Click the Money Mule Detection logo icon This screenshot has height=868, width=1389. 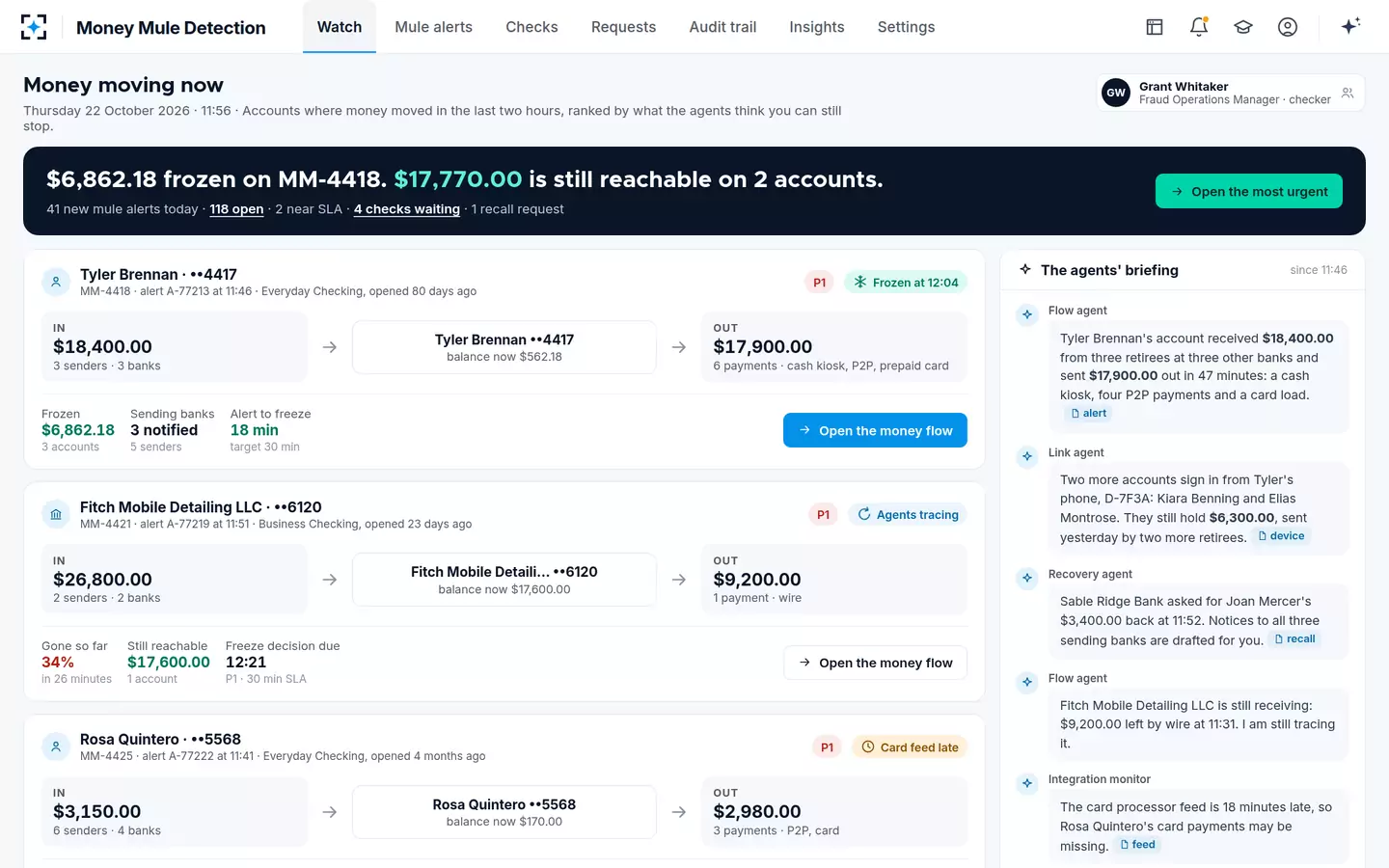34,27
